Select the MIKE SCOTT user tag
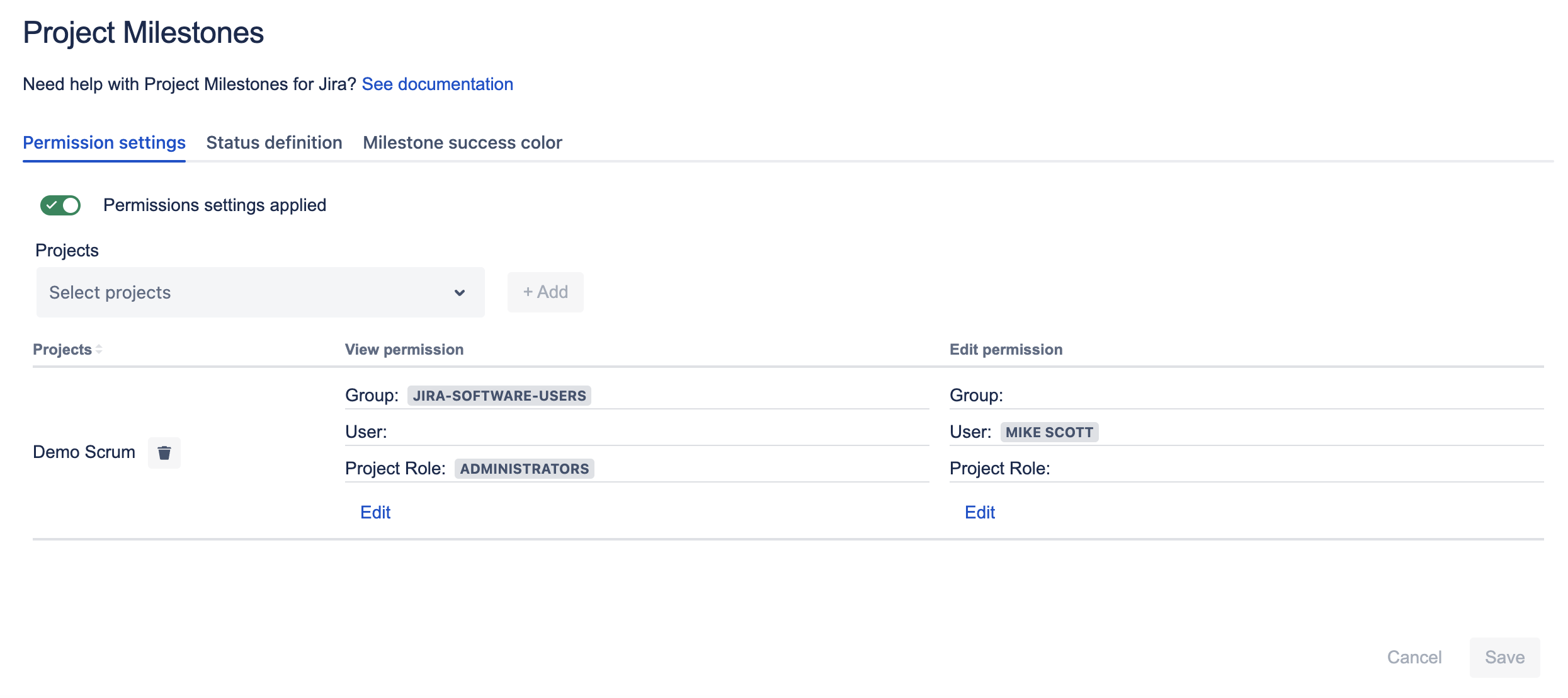 tap(1048, 432)
